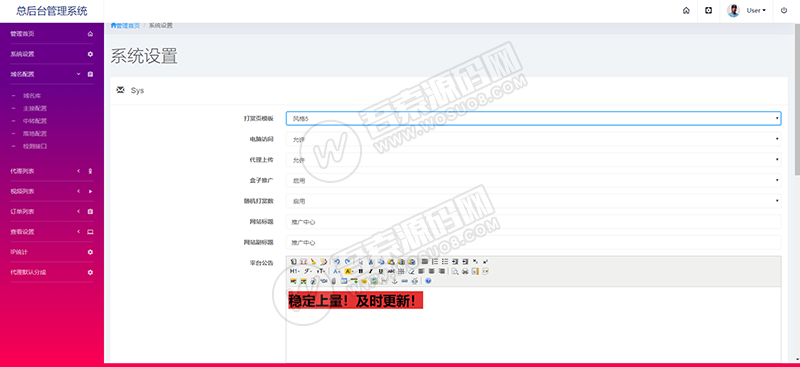Select the 域名库 submenu item

click(32, 95)
